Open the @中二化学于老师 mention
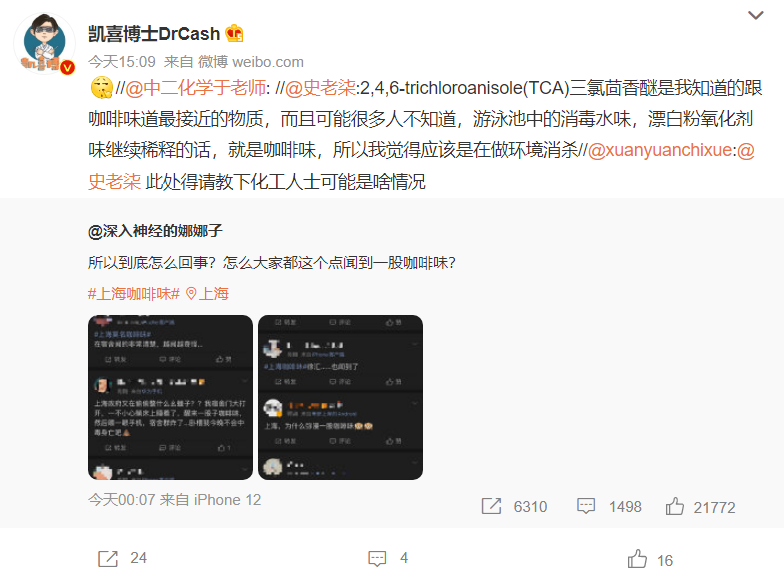784x578 pixels. pyautogui.click(x=196, y=88)
